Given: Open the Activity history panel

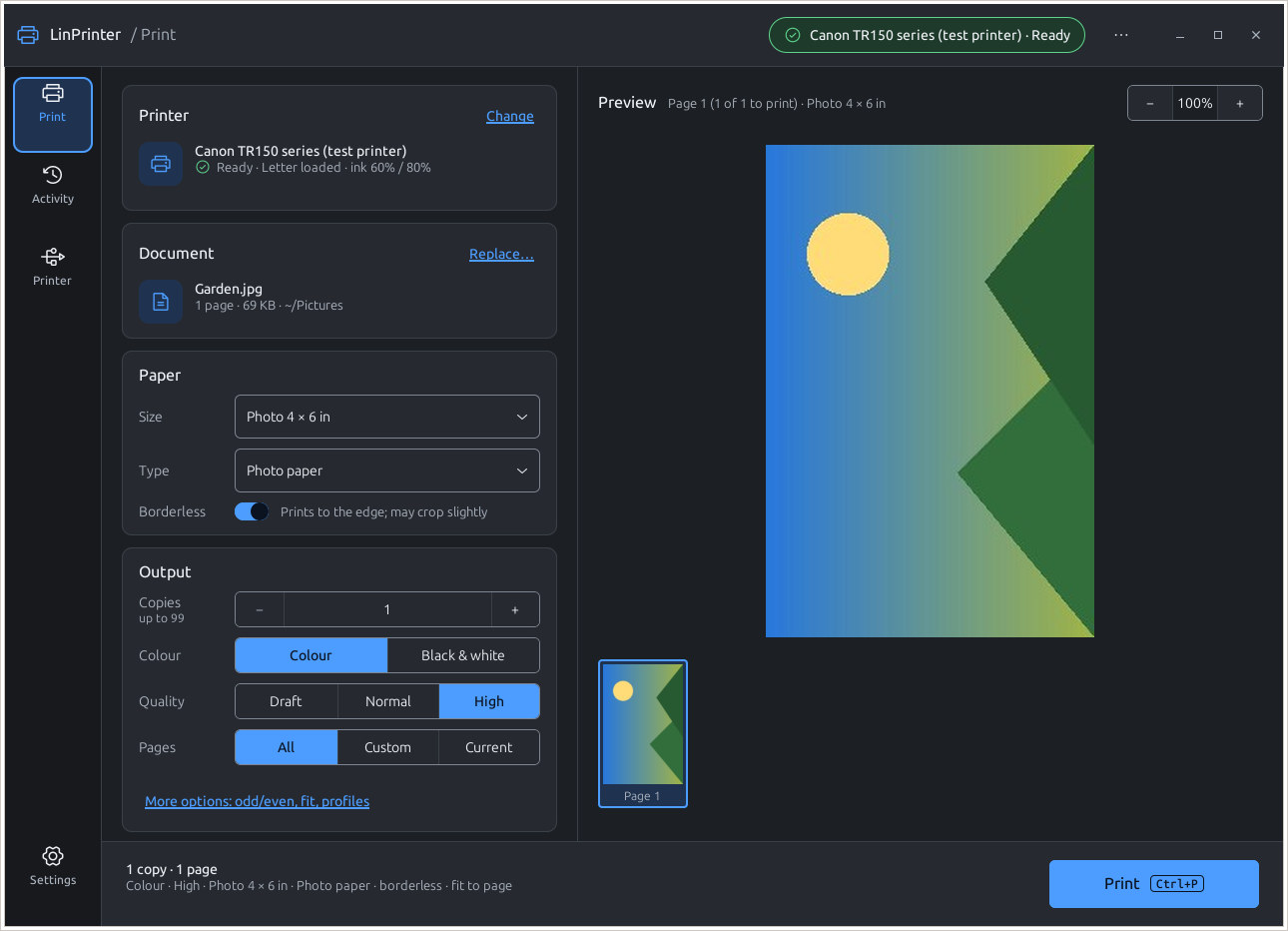Looking at the screenshot, I should 53,186.
